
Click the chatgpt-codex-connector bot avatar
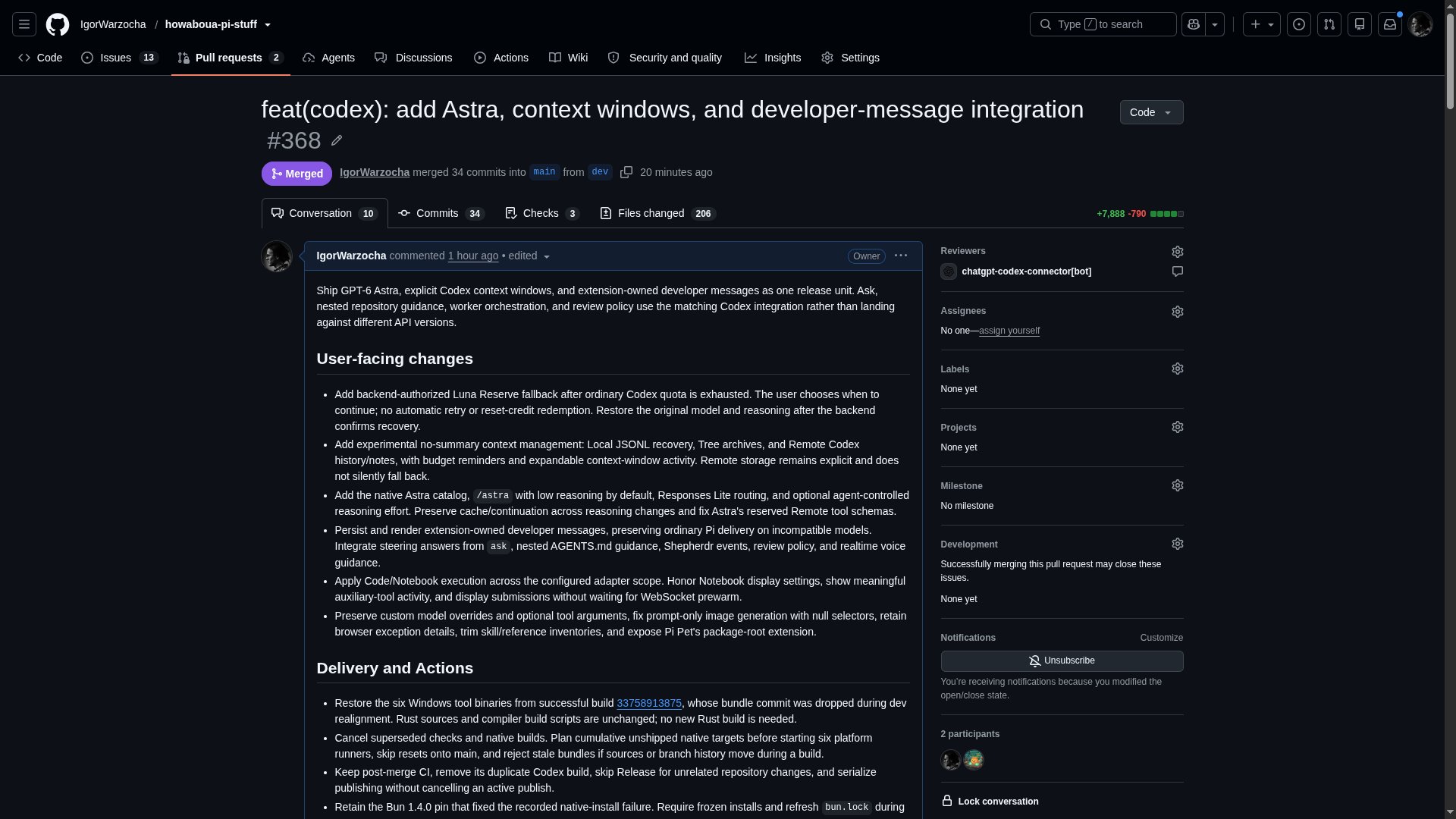point(949,271)
